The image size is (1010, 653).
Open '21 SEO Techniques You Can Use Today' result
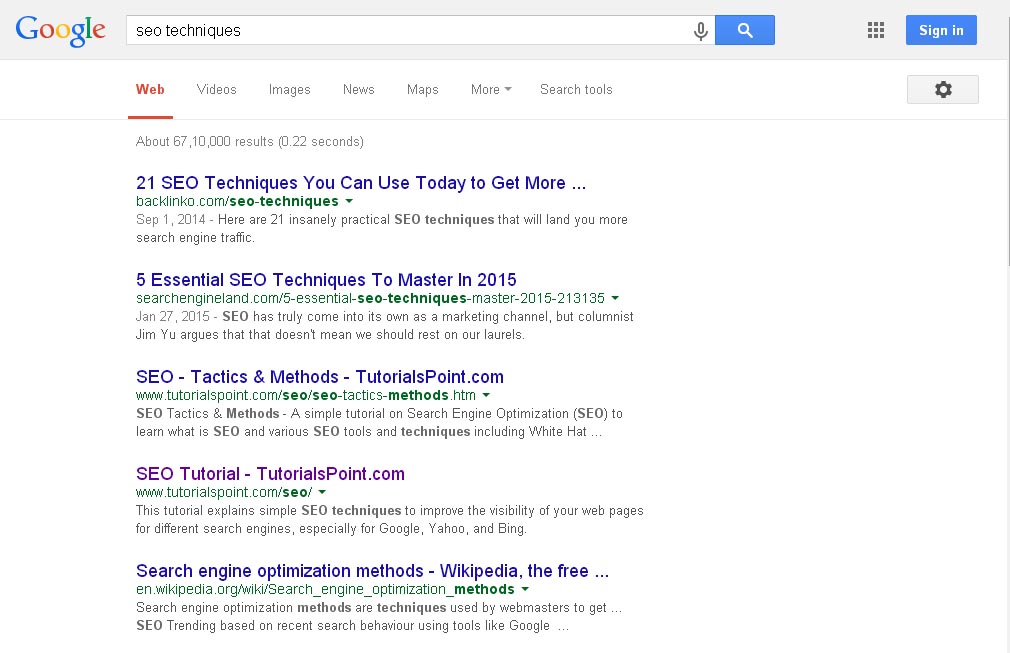pos(361,183)
